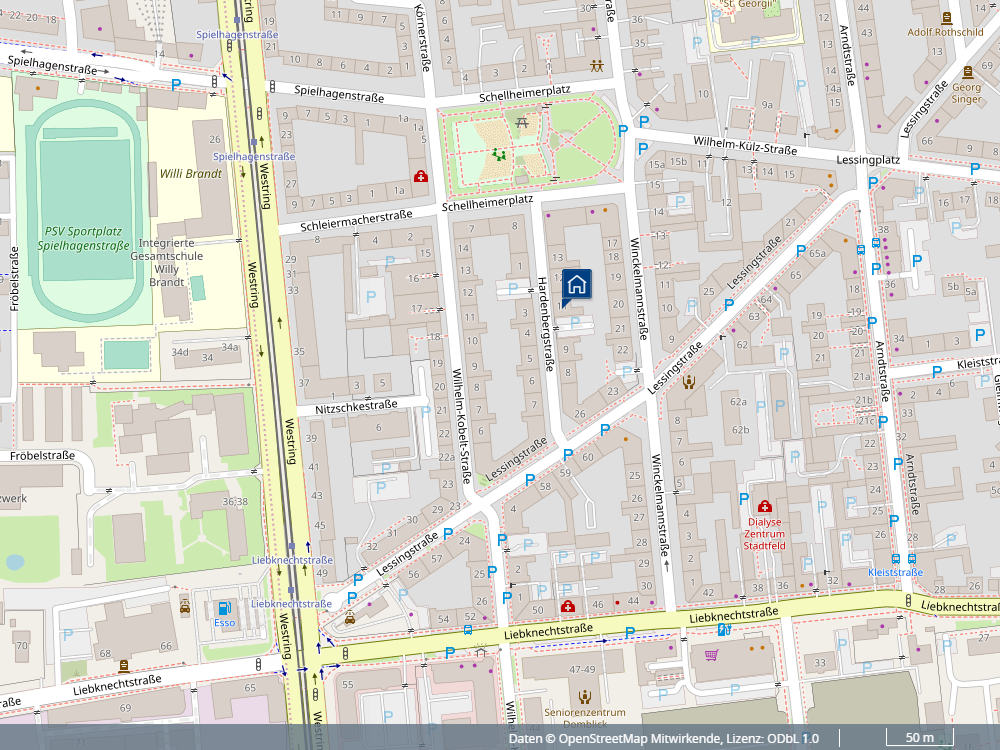Click the playground icon in Schellheimerplatz park
The height and width of the screenshot is (750, 1000).
point(498,155)
